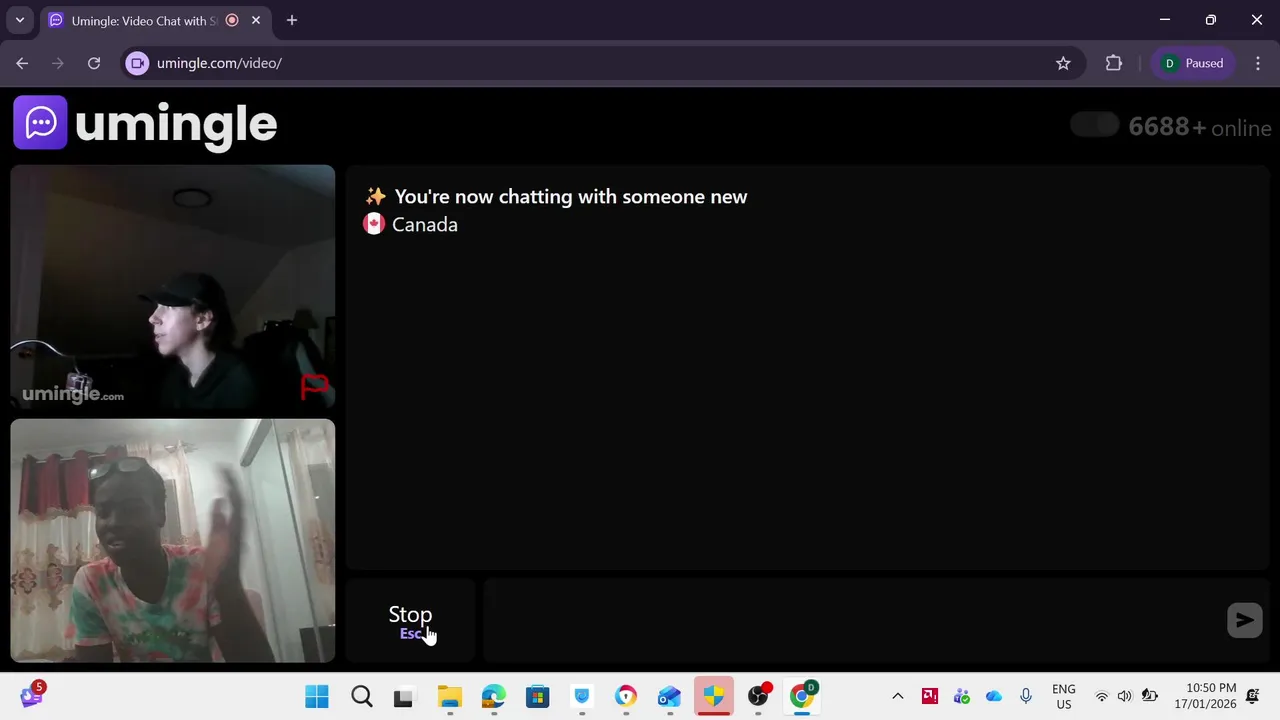The height and width of the screenshot is (720, 1280).
Task: Open the camera site permissions icon
Action: 138,63
